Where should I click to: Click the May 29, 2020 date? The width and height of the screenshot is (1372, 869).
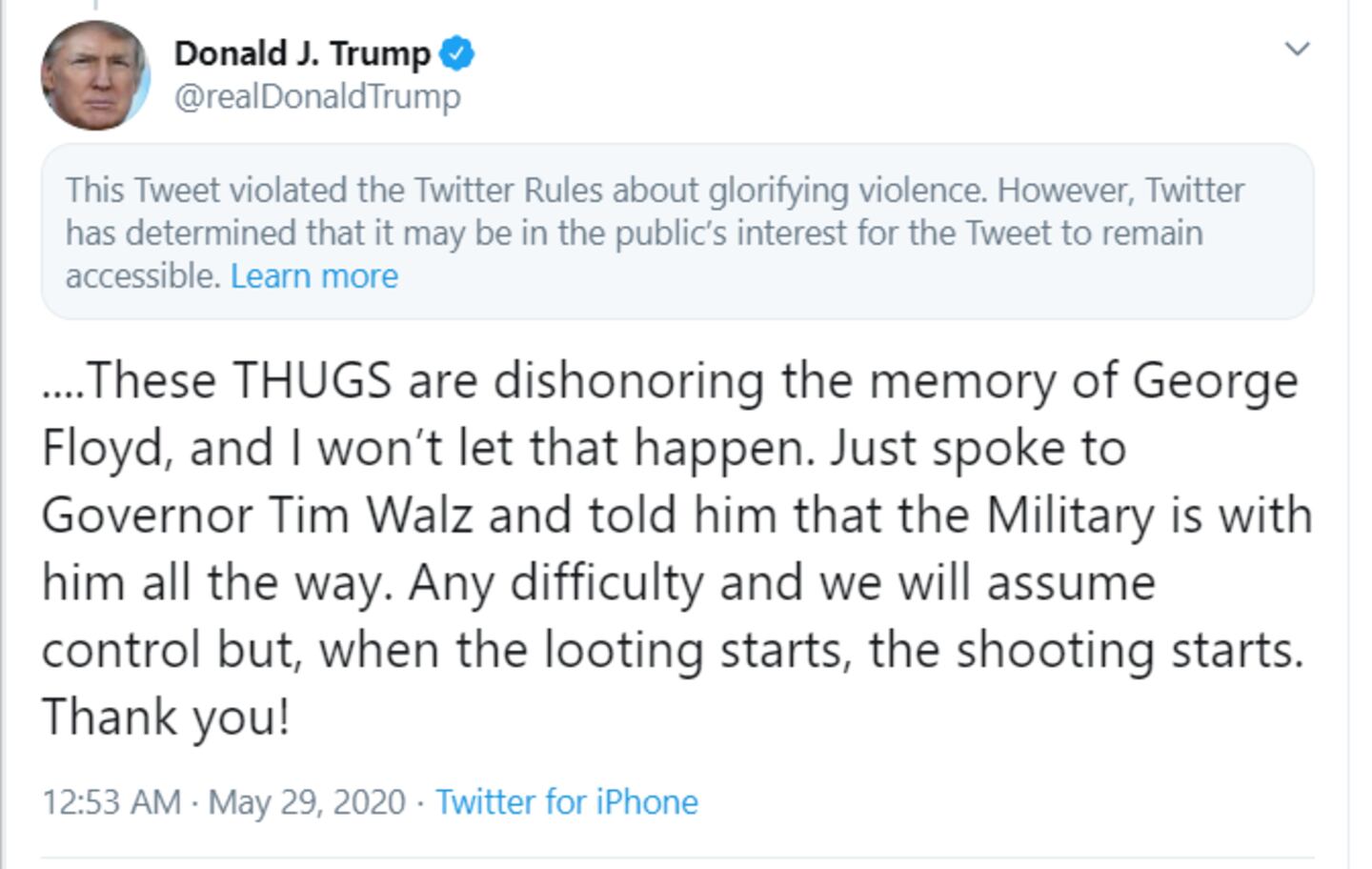(307, 802)
